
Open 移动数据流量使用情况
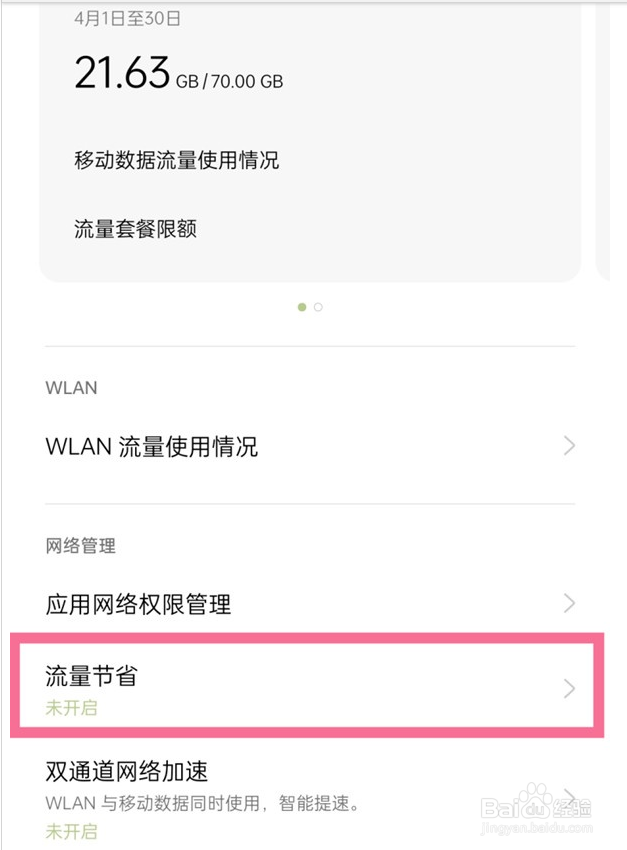(177, 160)
